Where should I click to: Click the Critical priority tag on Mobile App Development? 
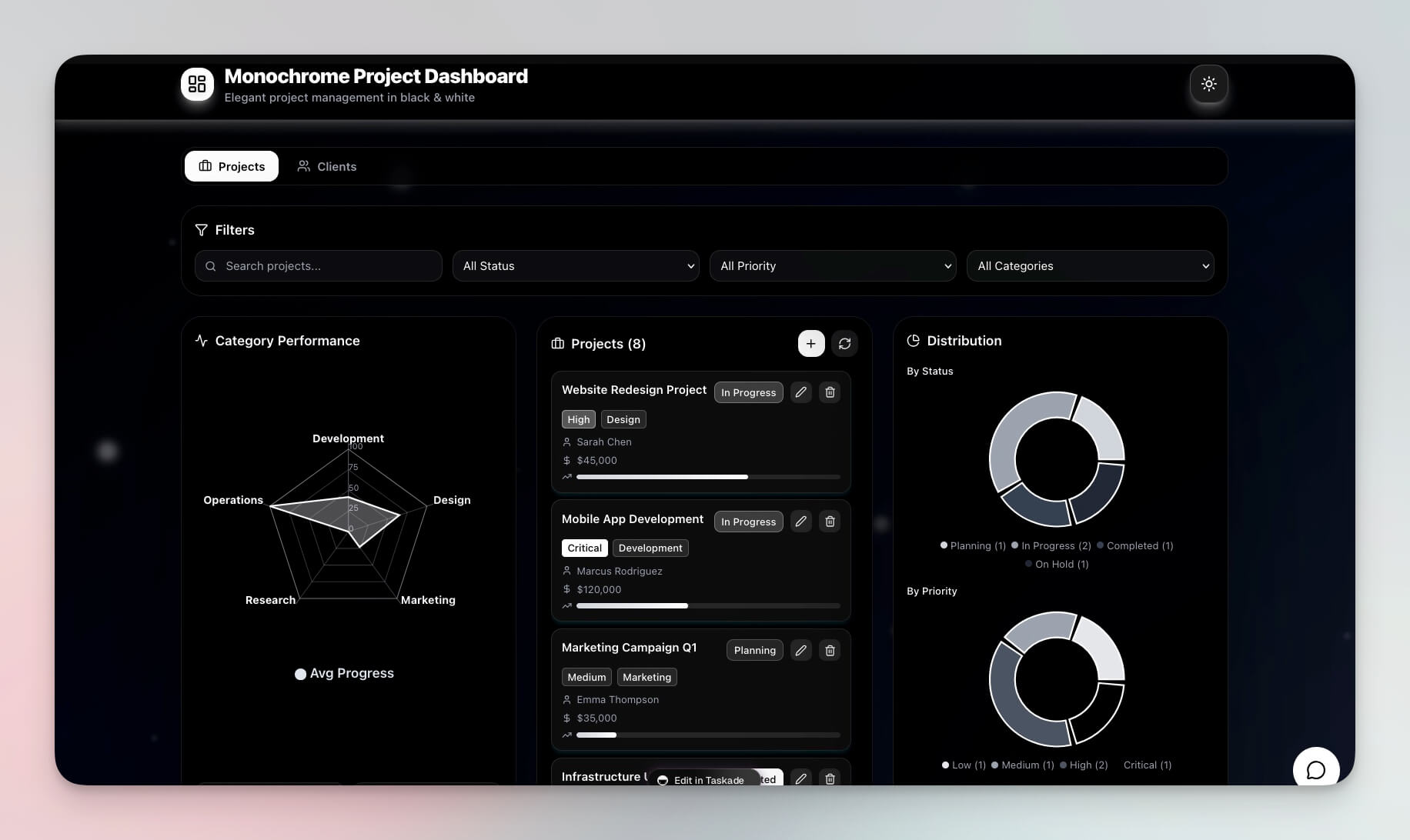click(x=584, y=548)
